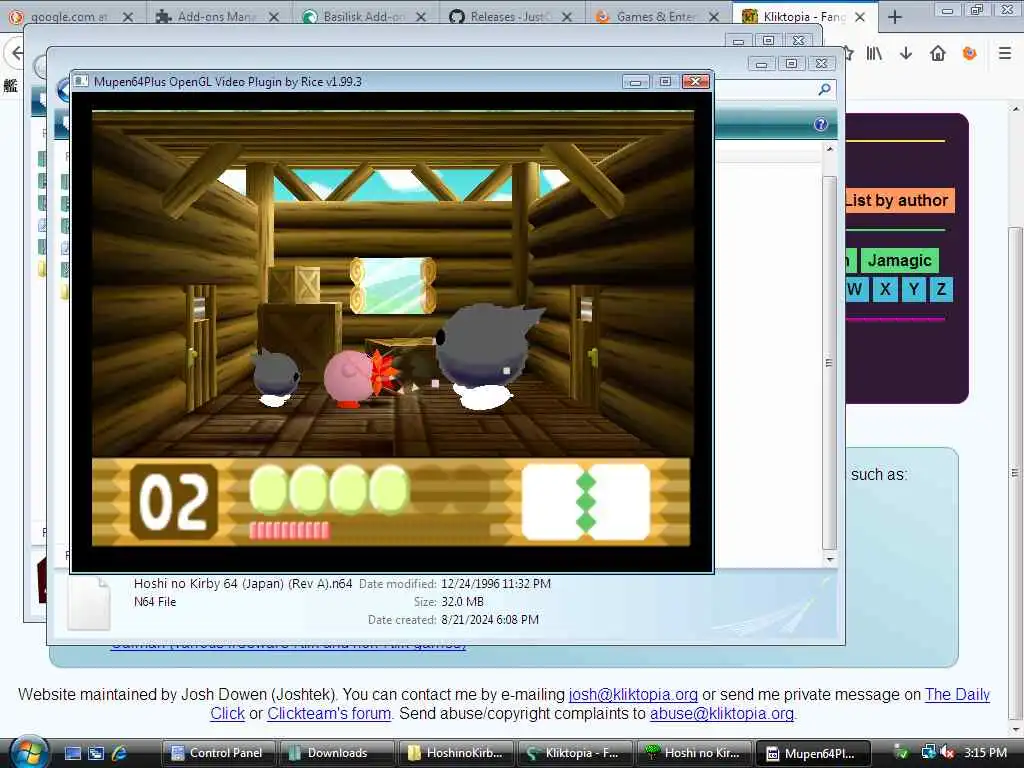
Task: Click the Explorer scrollbar down arrow
Action: coord(829,560)
